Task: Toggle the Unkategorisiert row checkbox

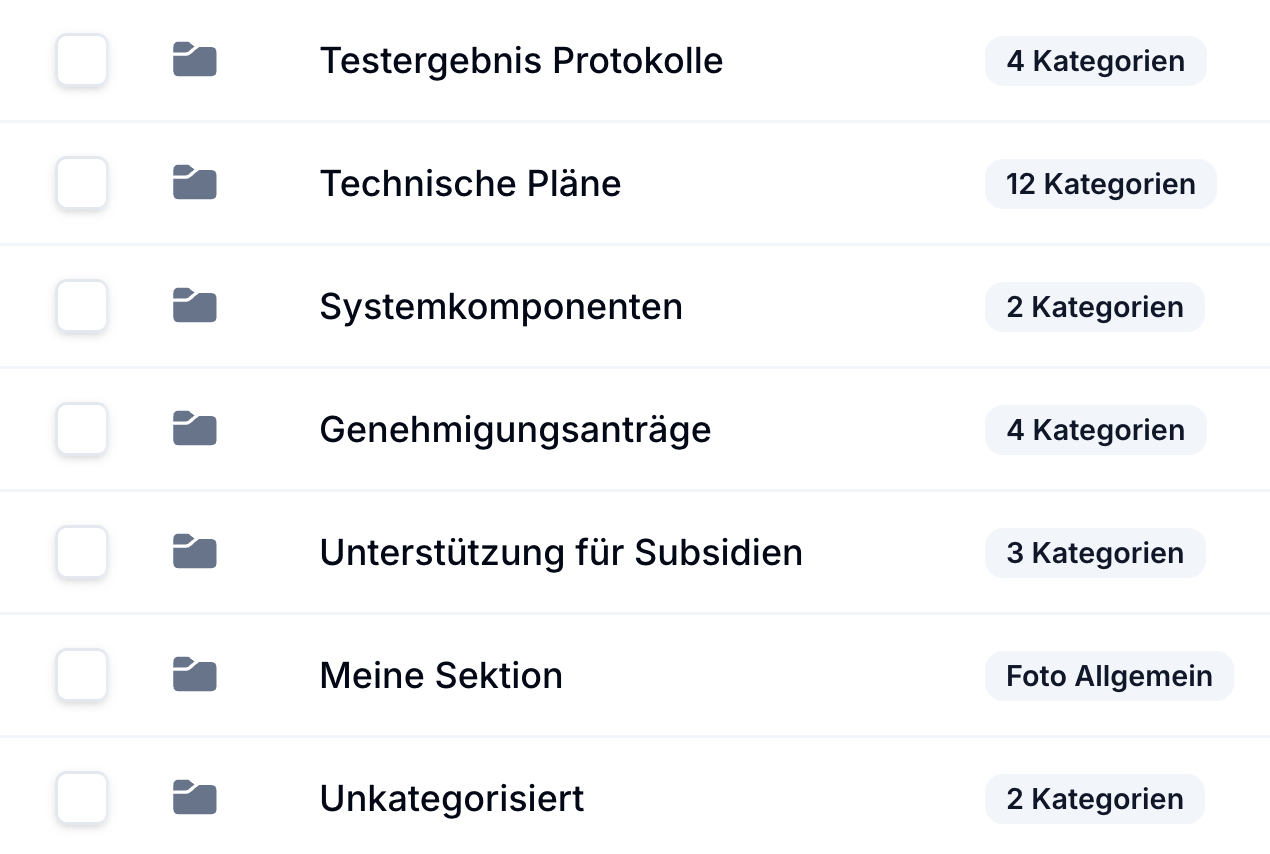Action: tap(81, 798)
